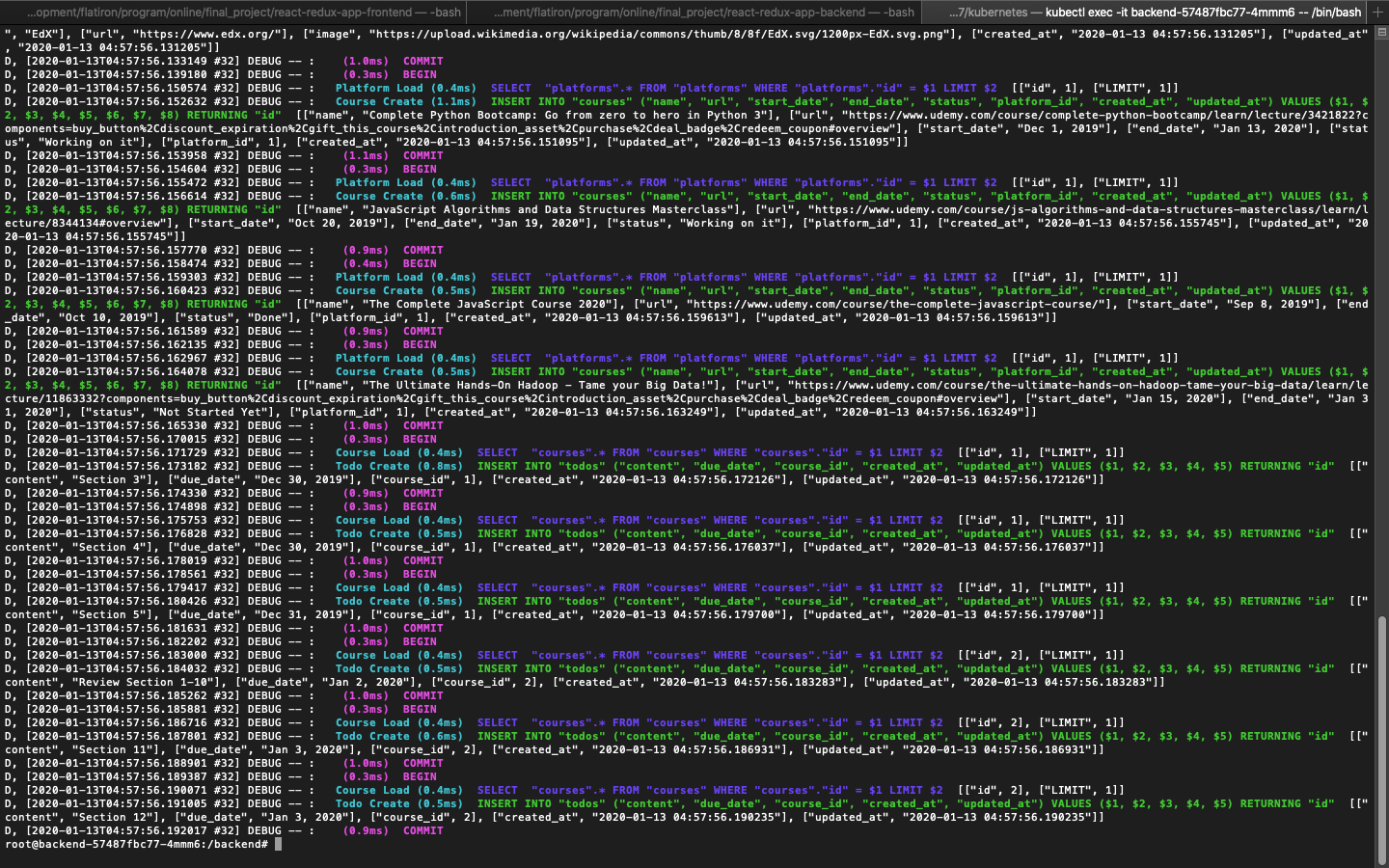Open a new terminal tab with plus button
1389x868 pixels.
point(1378,12)
